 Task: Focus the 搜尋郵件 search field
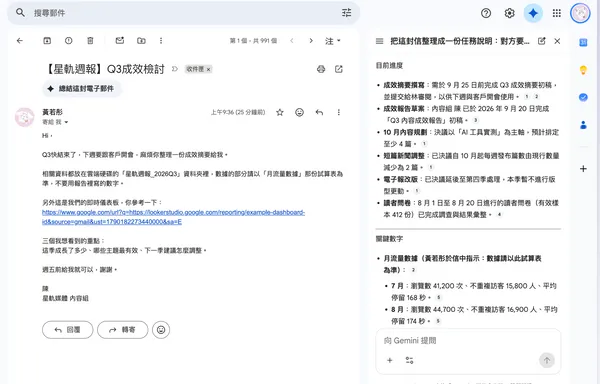pos(184,13)
